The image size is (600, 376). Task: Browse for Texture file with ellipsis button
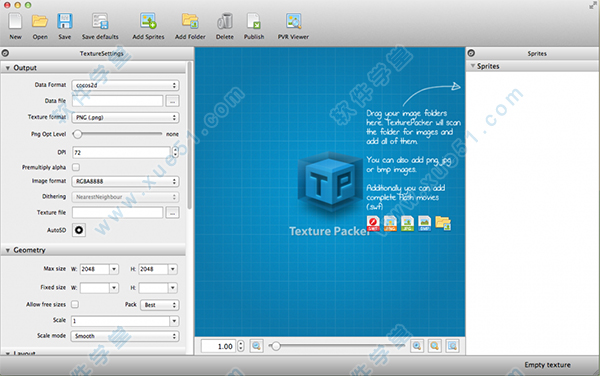(x=172, y=213)
